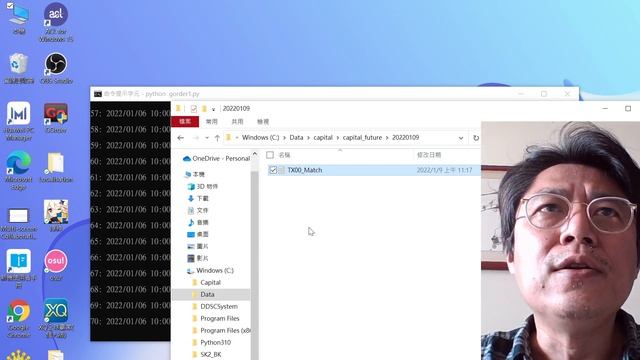Expand the address bar history dropdown
The width and height of the screenshot is (640, 360).
(x=461, y=138)
